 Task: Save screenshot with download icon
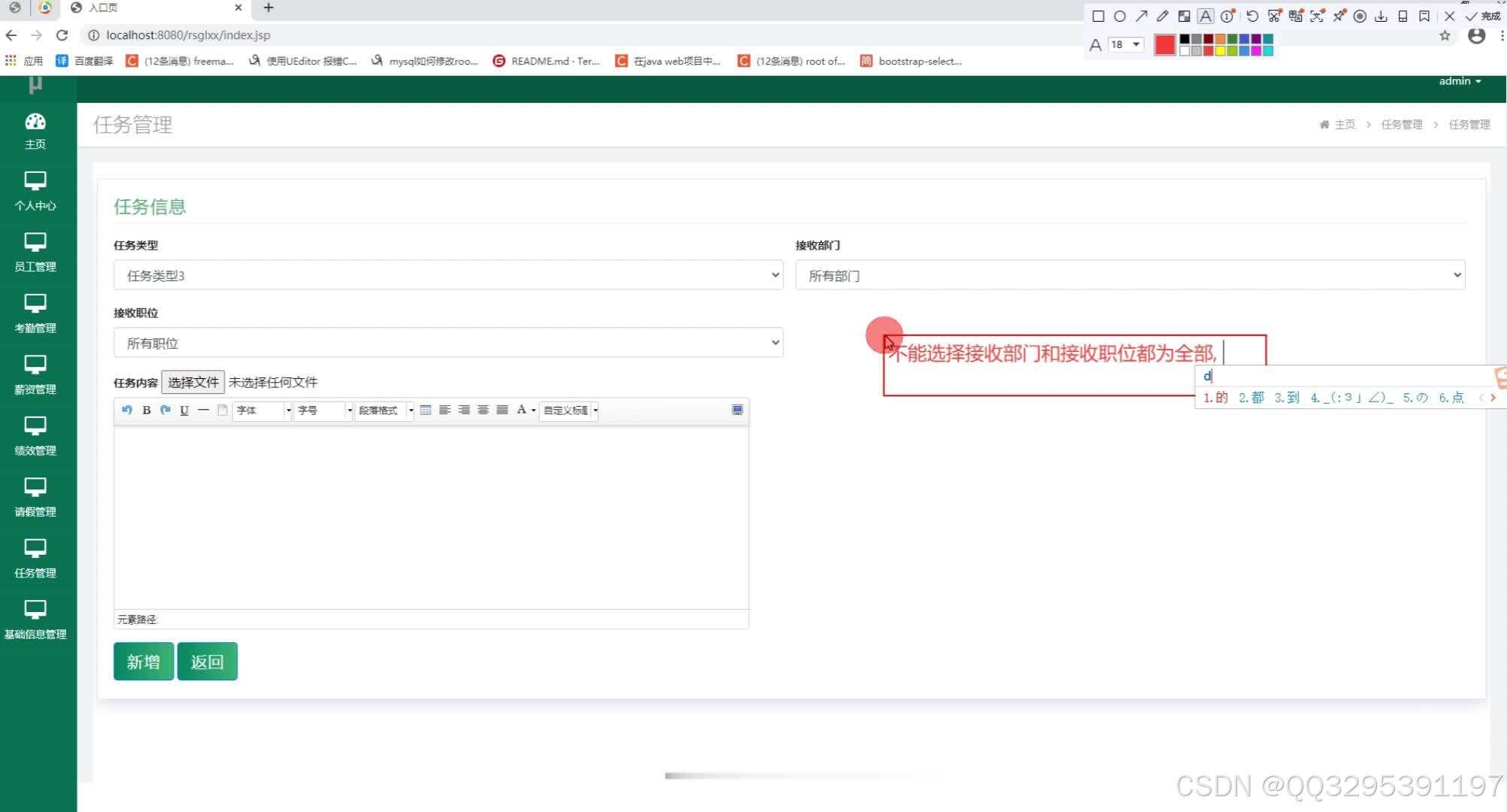point(1381,17)
